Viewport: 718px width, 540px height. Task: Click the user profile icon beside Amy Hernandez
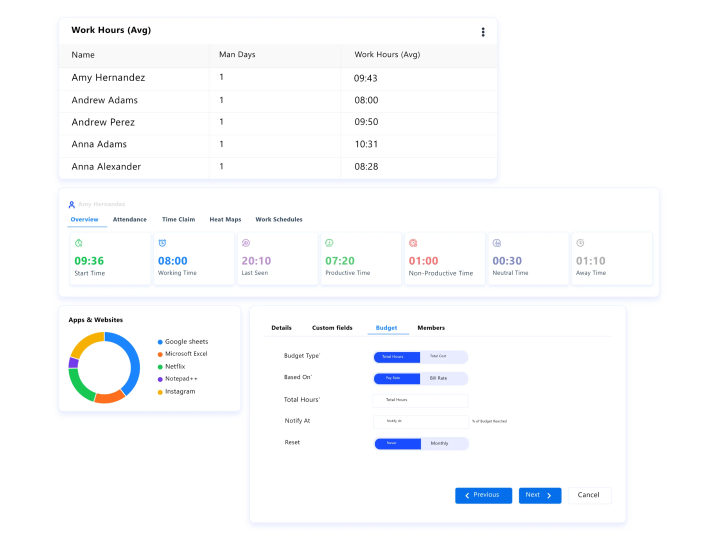coord(72,204)
